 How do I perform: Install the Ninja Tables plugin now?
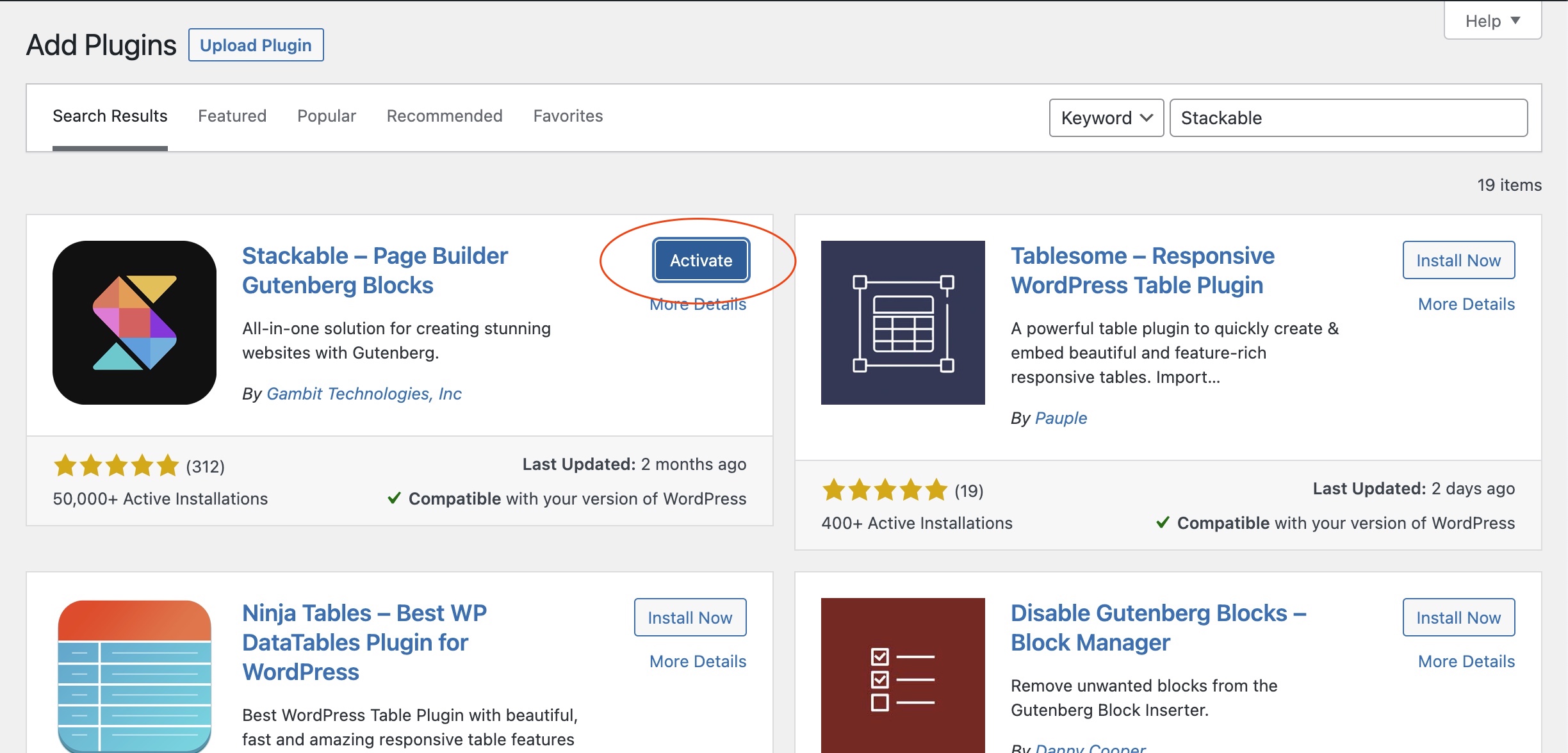click(690, 617)
